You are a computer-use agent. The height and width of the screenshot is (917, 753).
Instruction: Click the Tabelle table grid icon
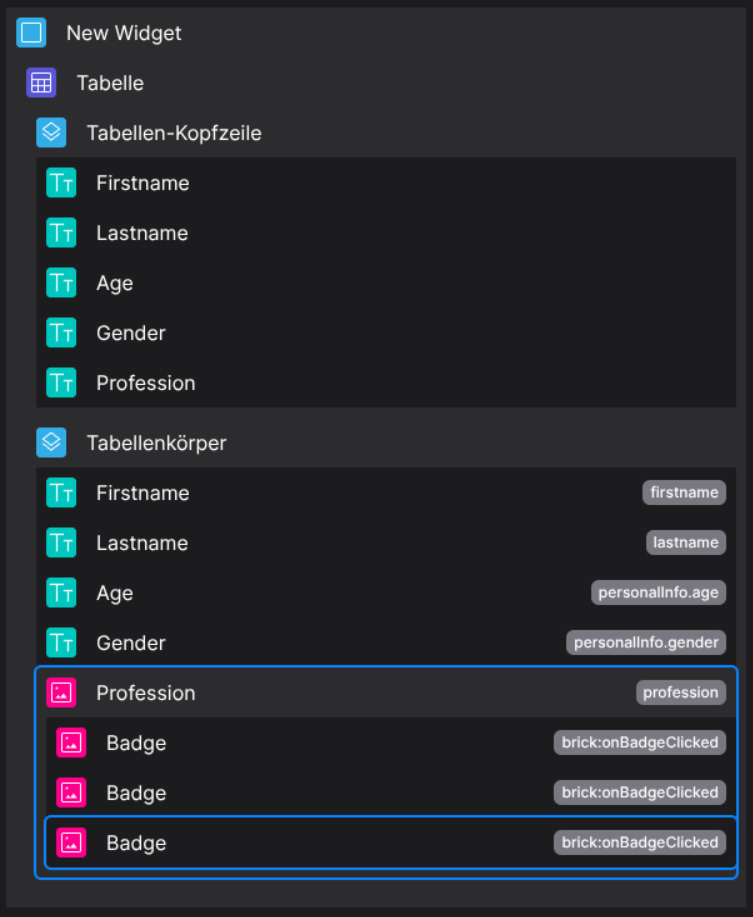[x=41, y=83]
